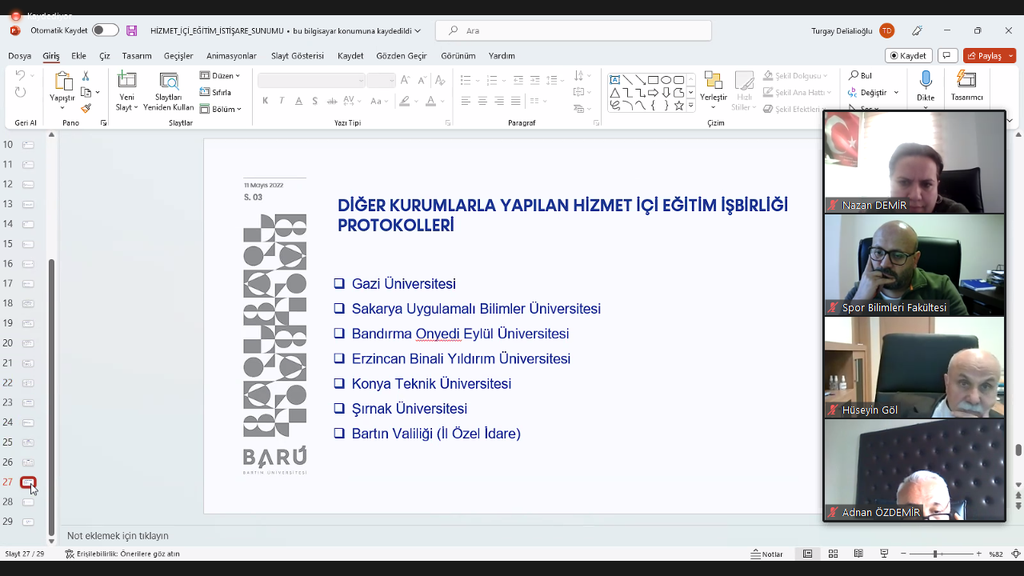1024x576 pixels.
Task: Switch to the Tasarım tab
Action: 136,56
